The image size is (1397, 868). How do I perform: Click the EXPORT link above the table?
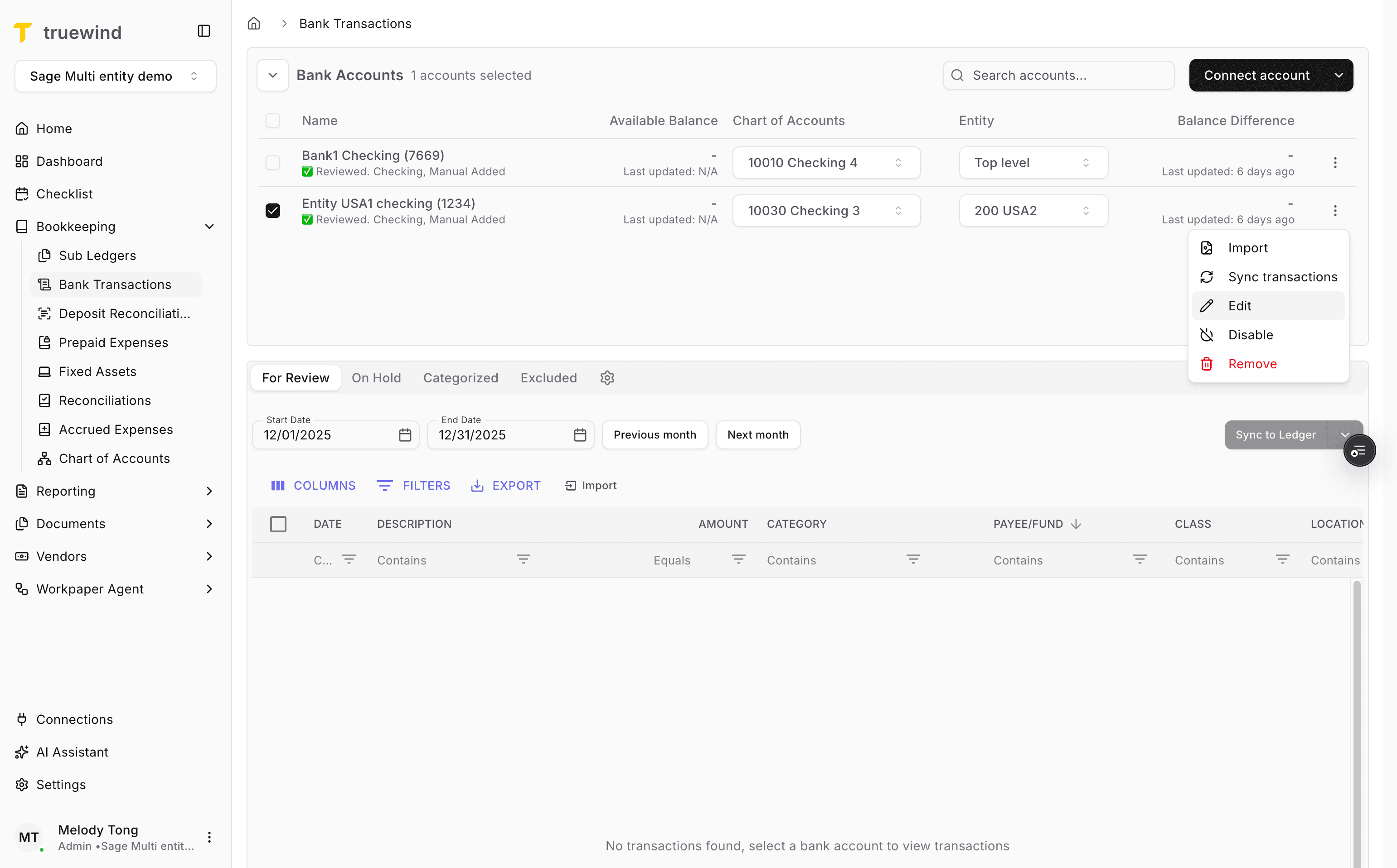(505, 485)
